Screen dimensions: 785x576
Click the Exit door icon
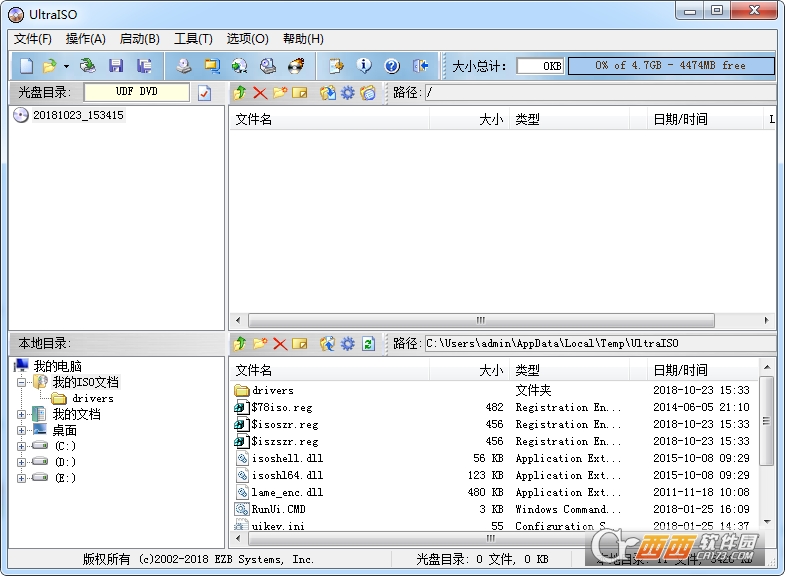point(420,66)
